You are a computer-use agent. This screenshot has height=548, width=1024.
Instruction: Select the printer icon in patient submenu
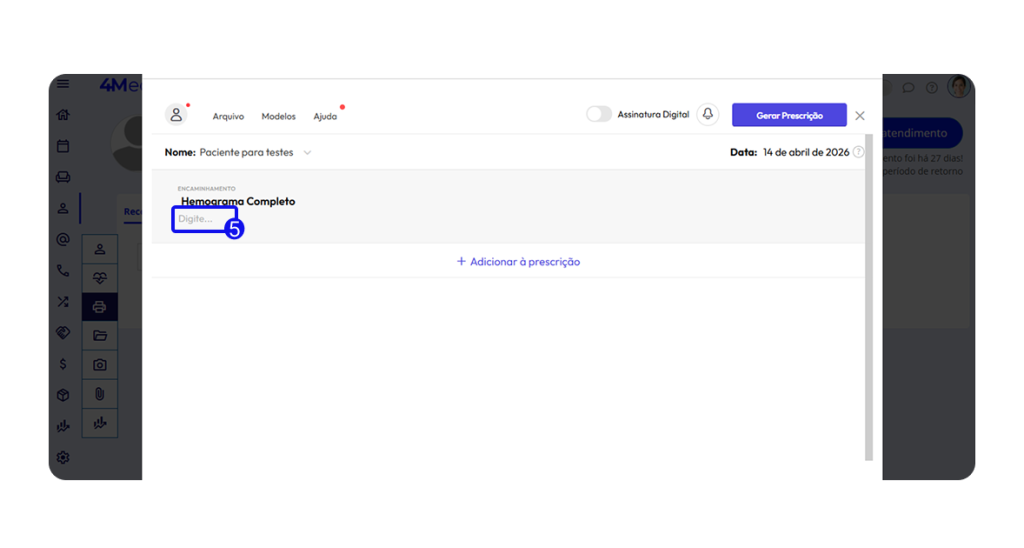(x=100, y=307)
